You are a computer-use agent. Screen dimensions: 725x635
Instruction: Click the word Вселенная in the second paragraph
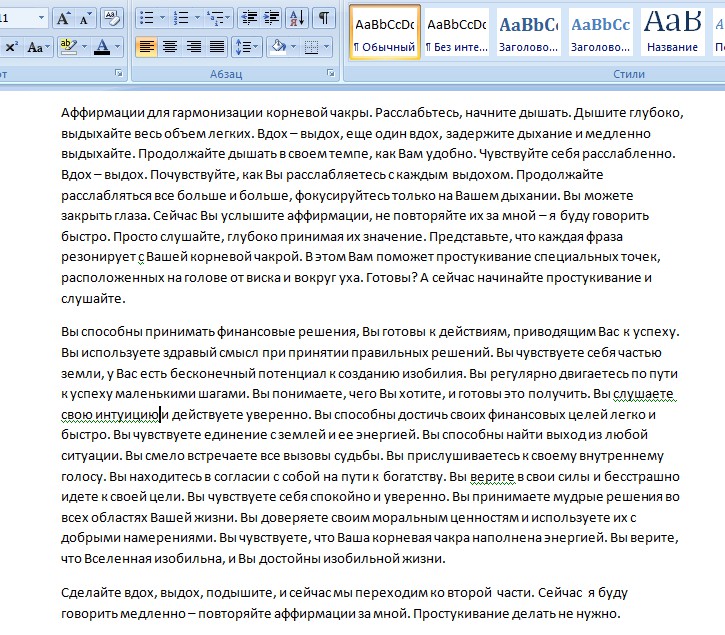click(x=117, y=559)
